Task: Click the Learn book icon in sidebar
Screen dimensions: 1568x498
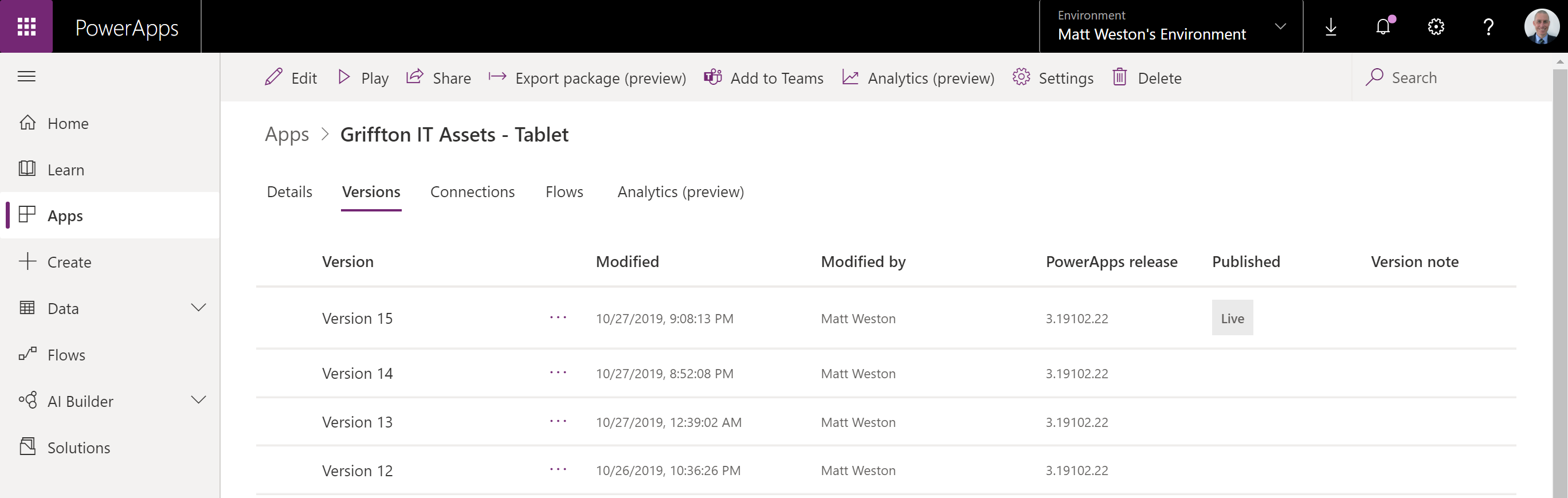Action: coord(28,168)
